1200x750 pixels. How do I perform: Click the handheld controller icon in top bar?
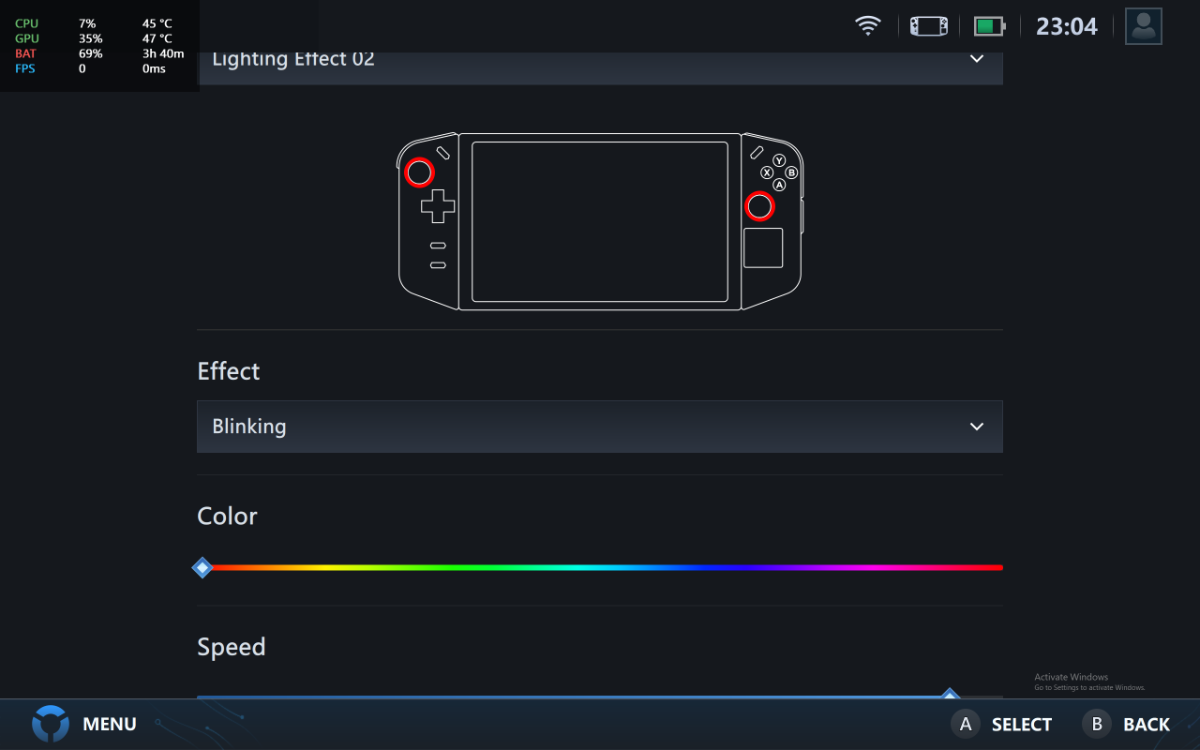[x=928, y=26]
